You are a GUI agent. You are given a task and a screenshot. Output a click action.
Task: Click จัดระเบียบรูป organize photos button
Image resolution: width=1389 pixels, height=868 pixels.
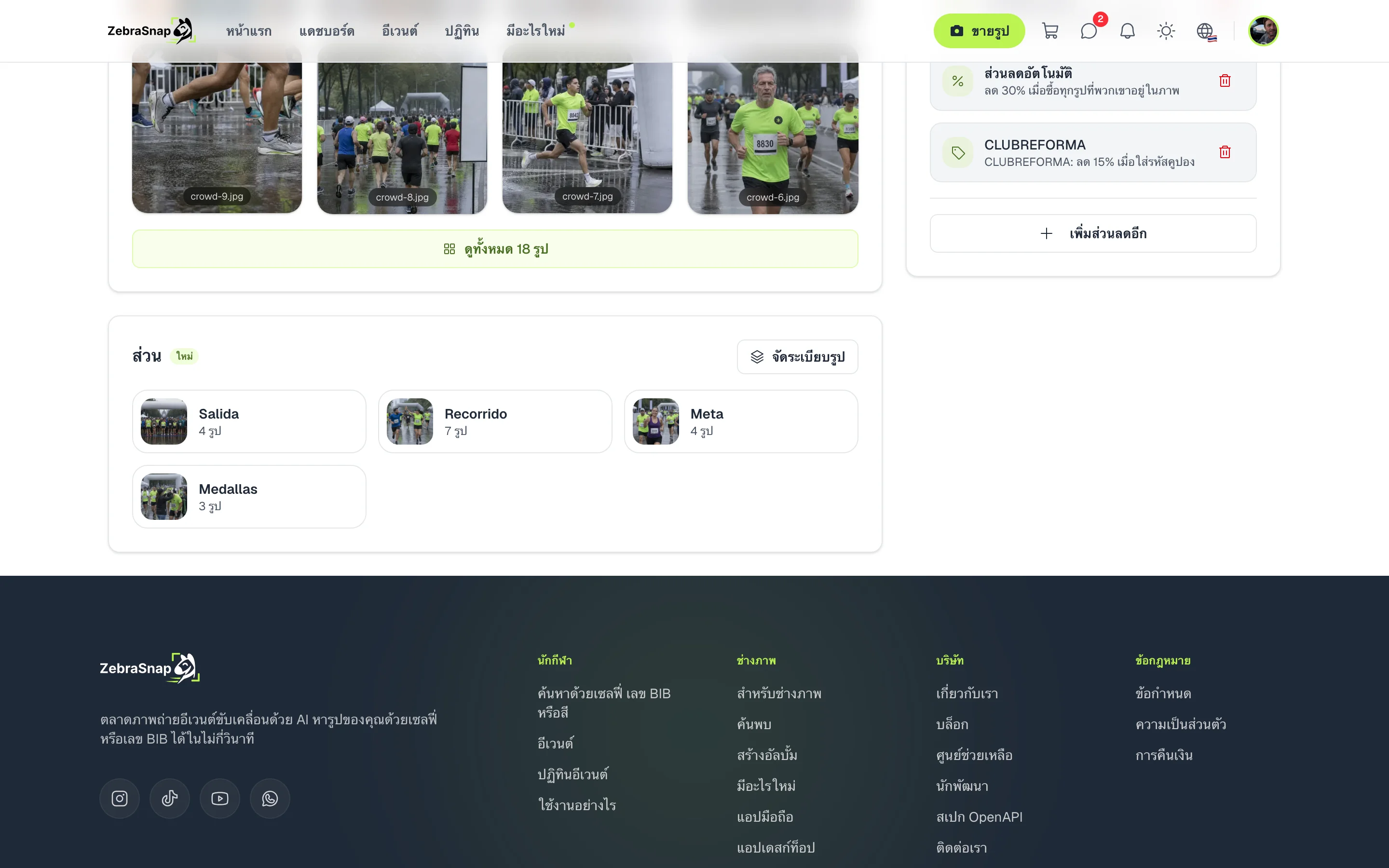click(797, 357)
